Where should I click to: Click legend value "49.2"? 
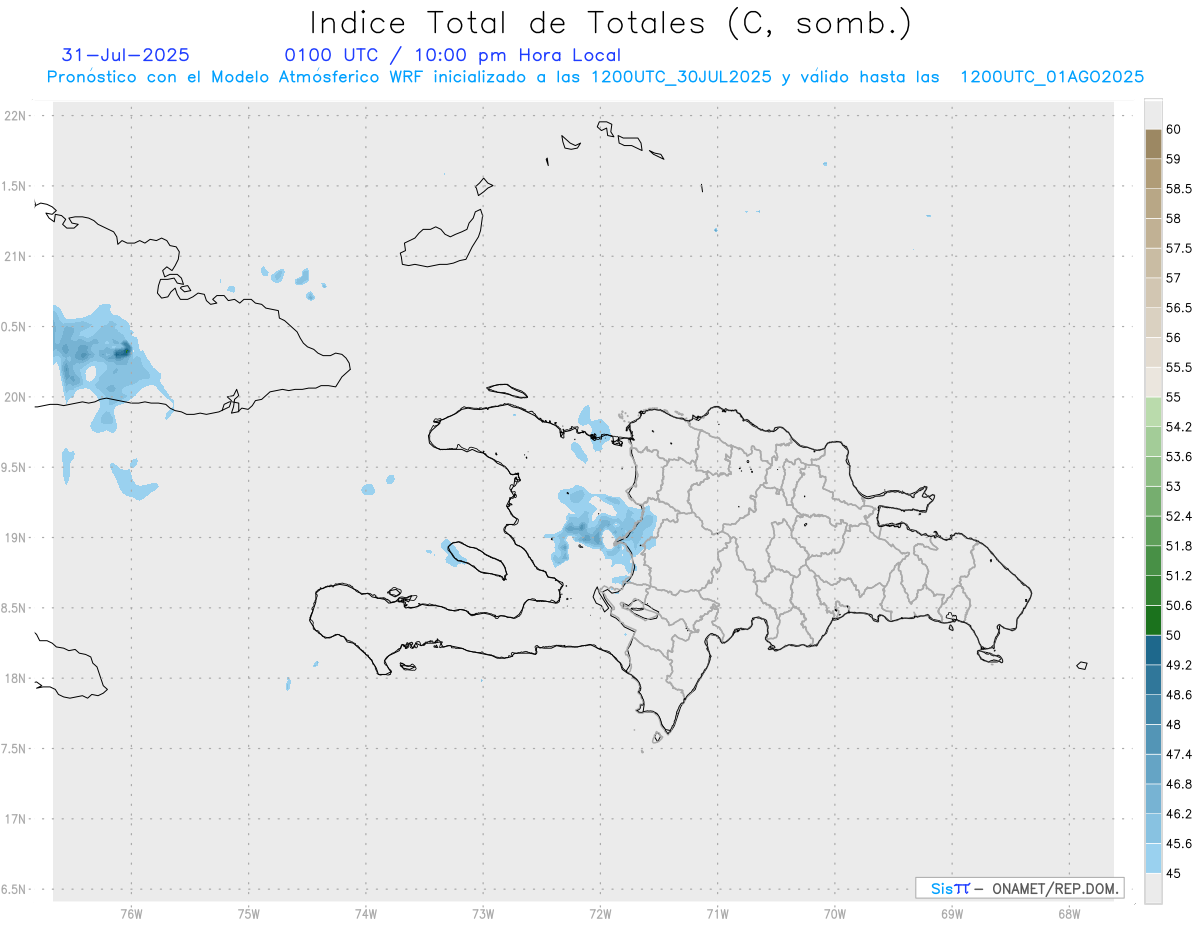point(1178,665)
